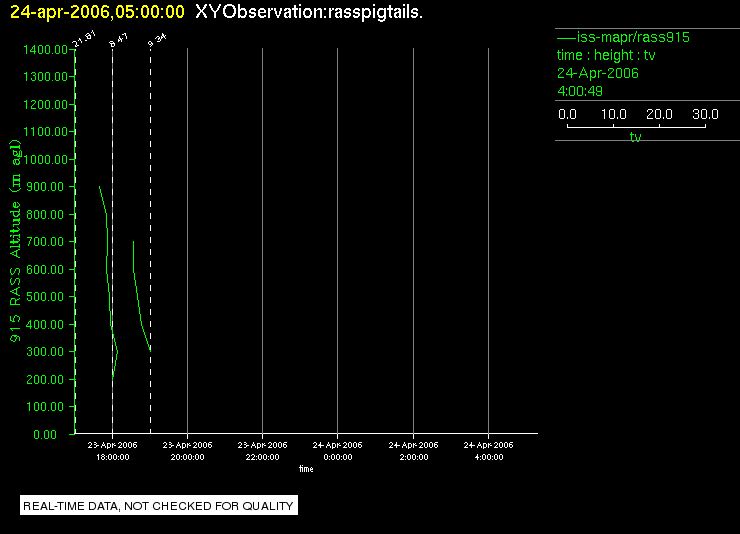Click the title XYObservation:rasspigtails.
The image size is (740, 534).
pyautogui.click(x=309, y=12)
